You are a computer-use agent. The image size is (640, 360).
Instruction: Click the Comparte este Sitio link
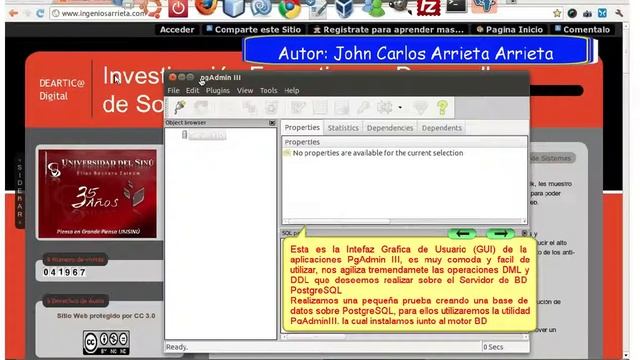pyautogui.click(x=253, y=29)
